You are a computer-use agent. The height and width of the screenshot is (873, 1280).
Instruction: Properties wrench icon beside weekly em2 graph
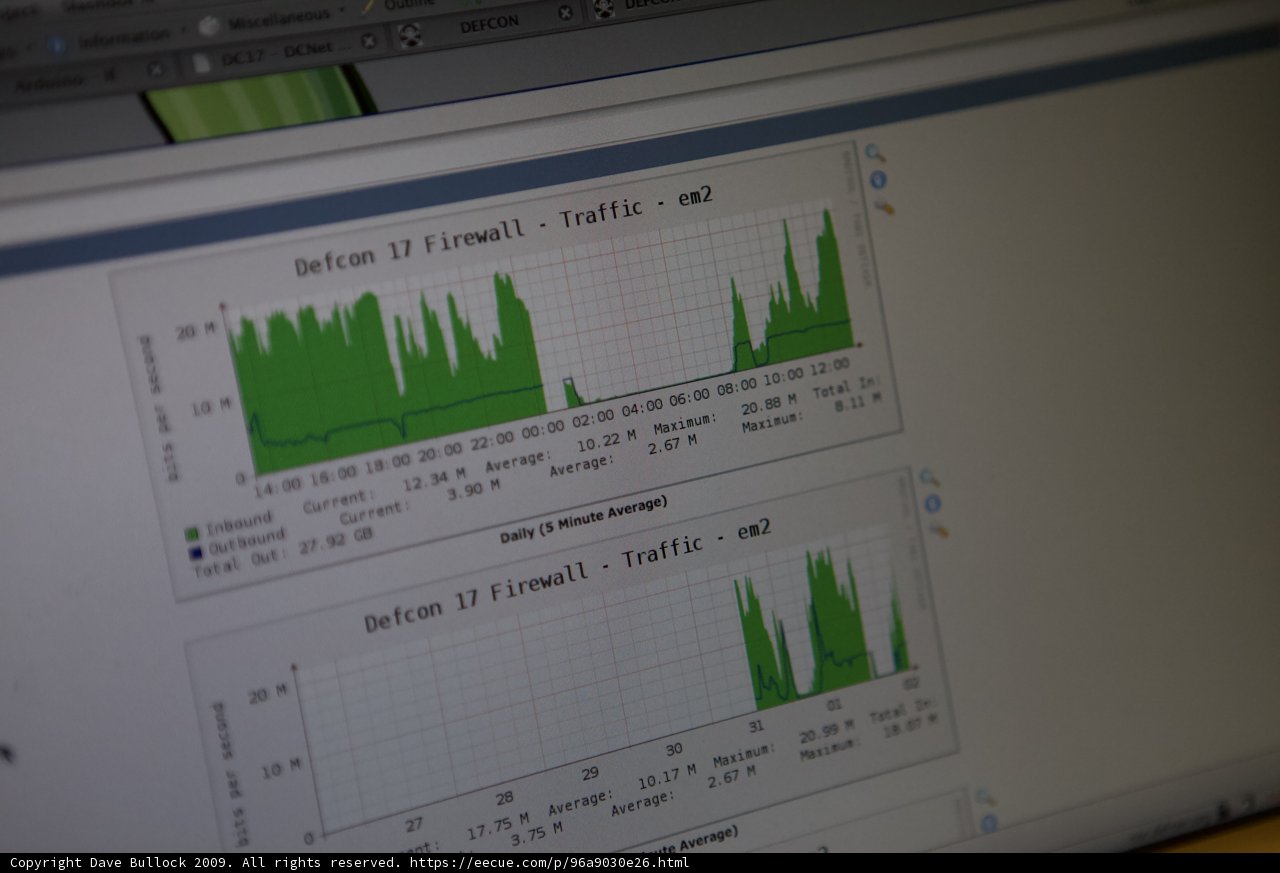(938, 529)
